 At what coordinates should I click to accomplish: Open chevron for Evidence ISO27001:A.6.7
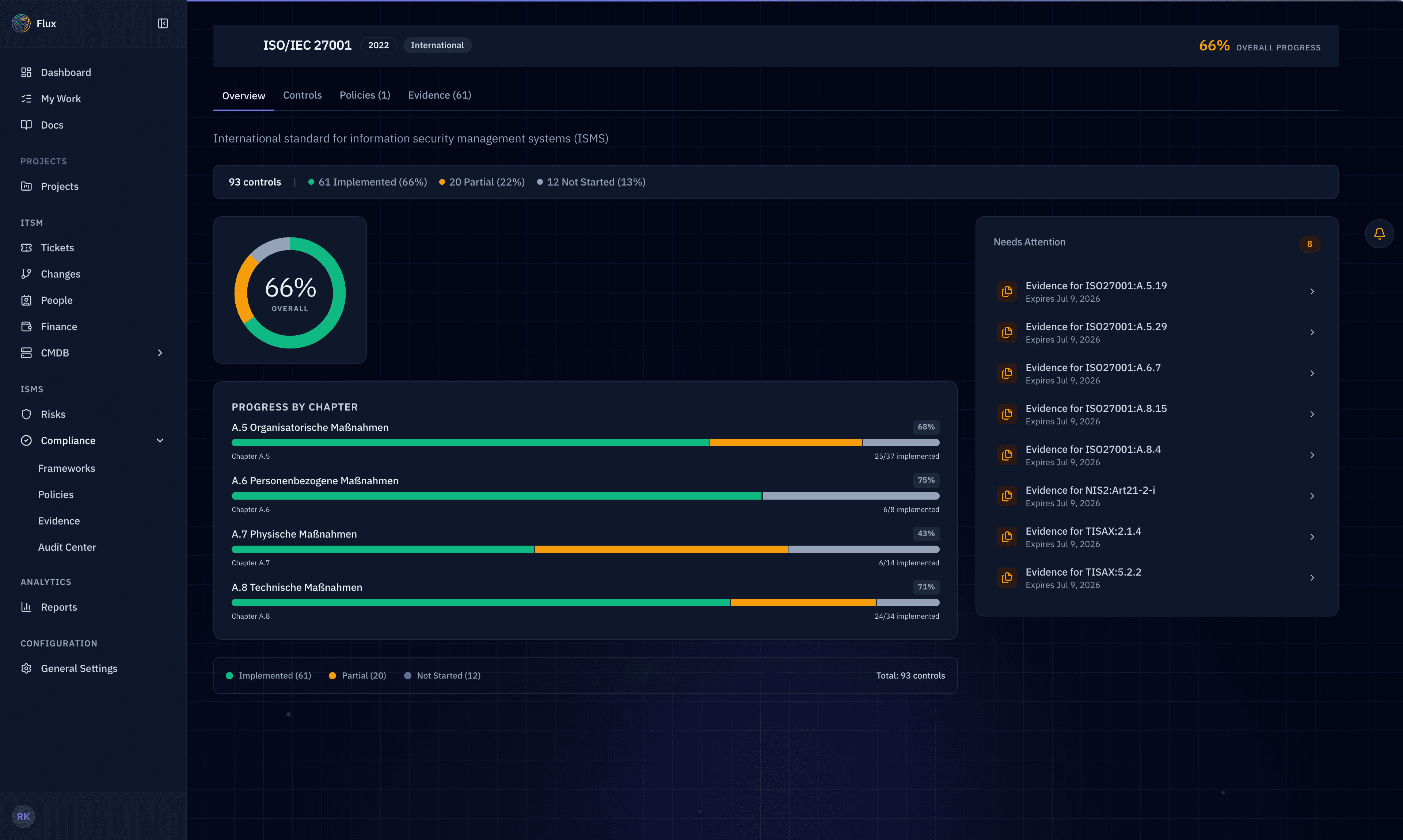(x=1312, y=373)
